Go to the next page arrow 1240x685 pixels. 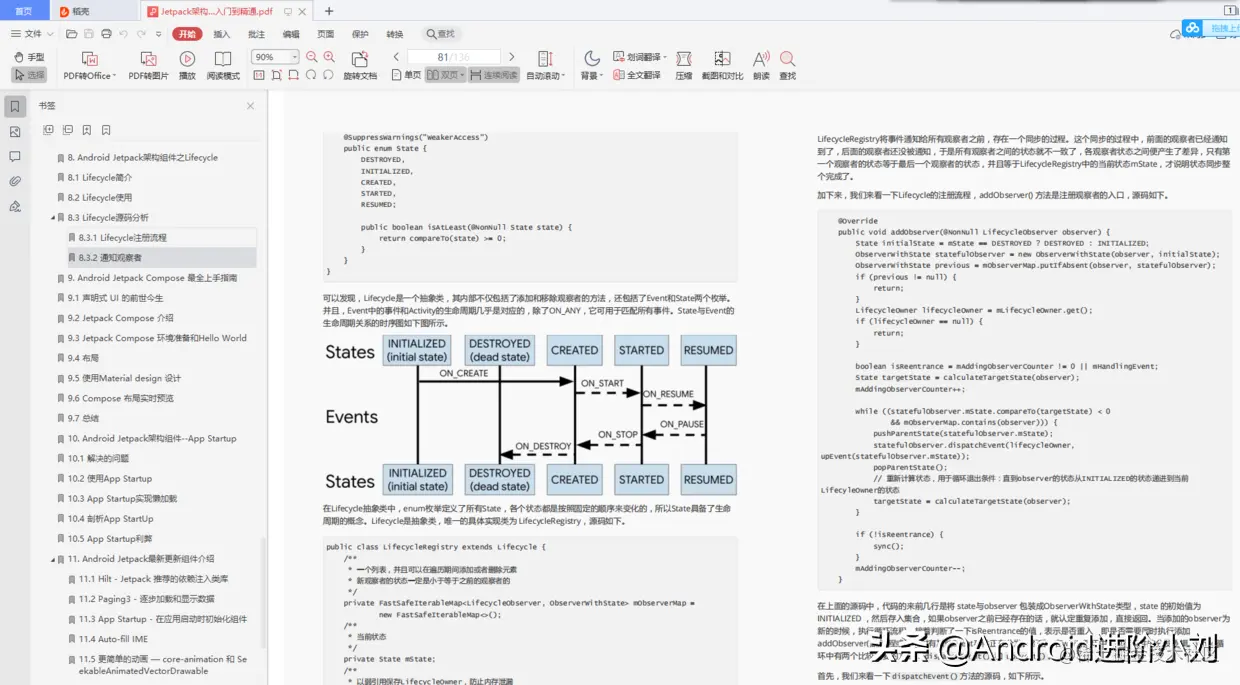[x=512, y=57]
